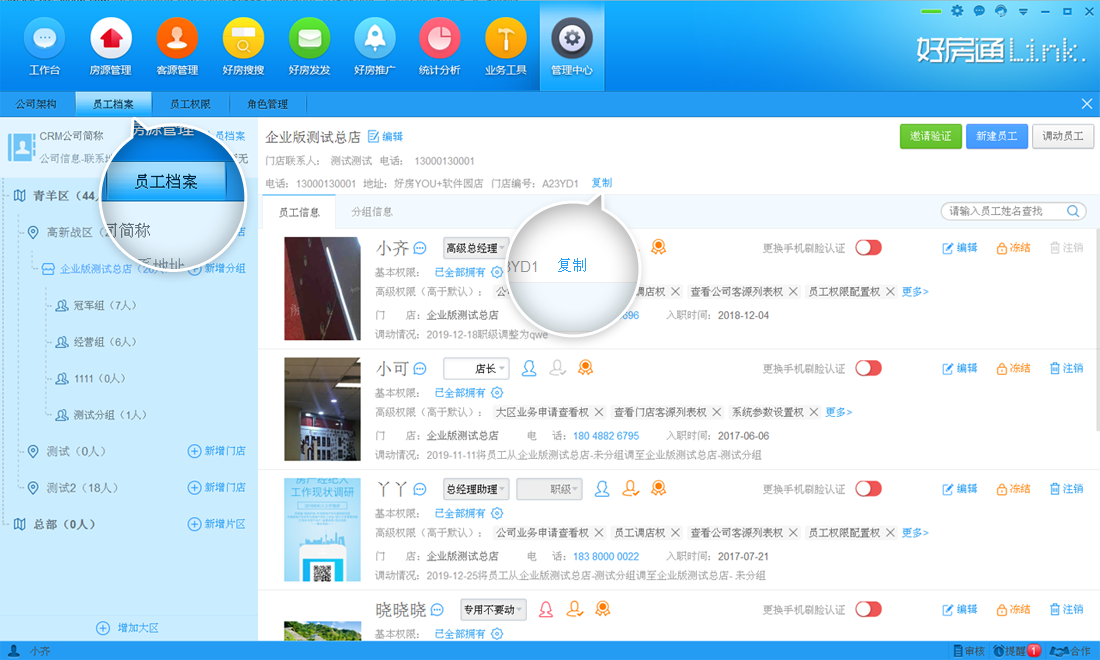Open 晓晓晓's 专用不要动 role dropdown

point(496,609)
